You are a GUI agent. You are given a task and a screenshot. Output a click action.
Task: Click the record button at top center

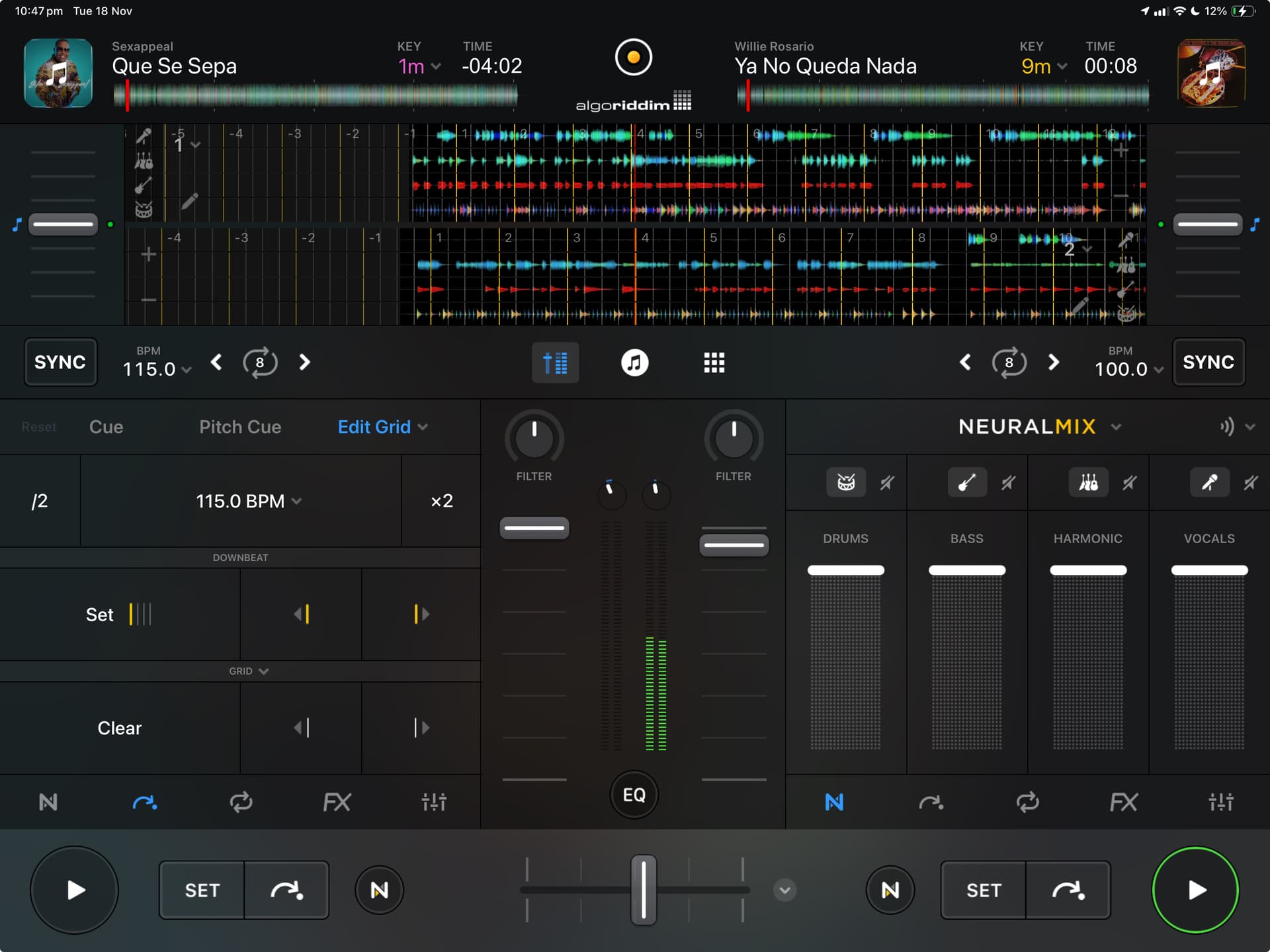(x=633, y=58)
